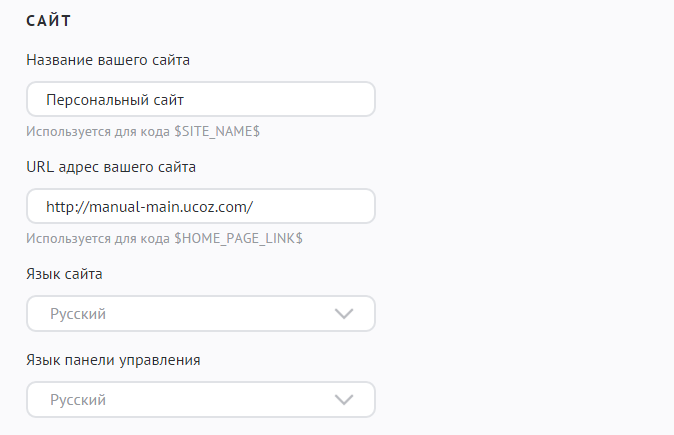674x435 pixels.
Task: Open the "Язык панели управления" dropdown
Action: [200, 400]
